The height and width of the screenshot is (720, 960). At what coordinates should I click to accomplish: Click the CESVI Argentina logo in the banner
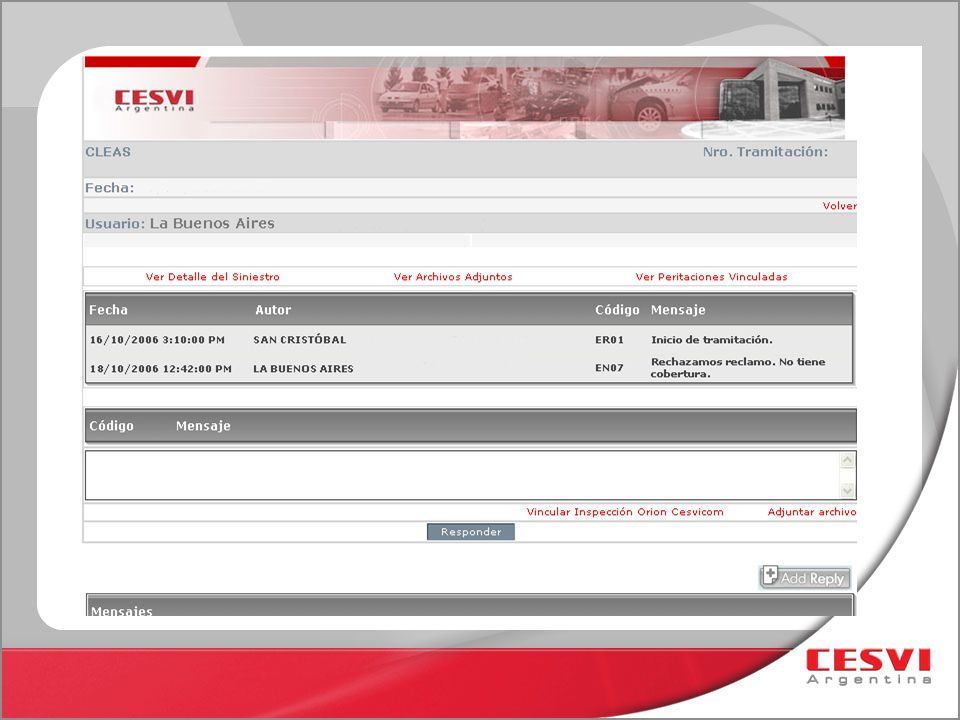click(x=154, y=100)
